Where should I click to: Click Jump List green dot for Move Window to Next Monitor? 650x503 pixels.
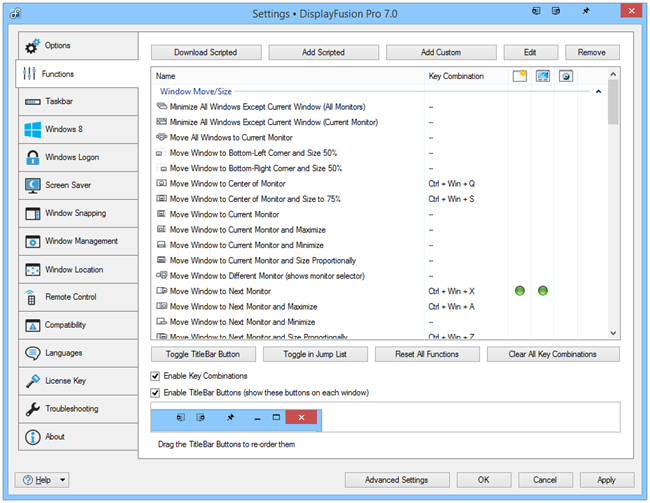coord(543,291)
